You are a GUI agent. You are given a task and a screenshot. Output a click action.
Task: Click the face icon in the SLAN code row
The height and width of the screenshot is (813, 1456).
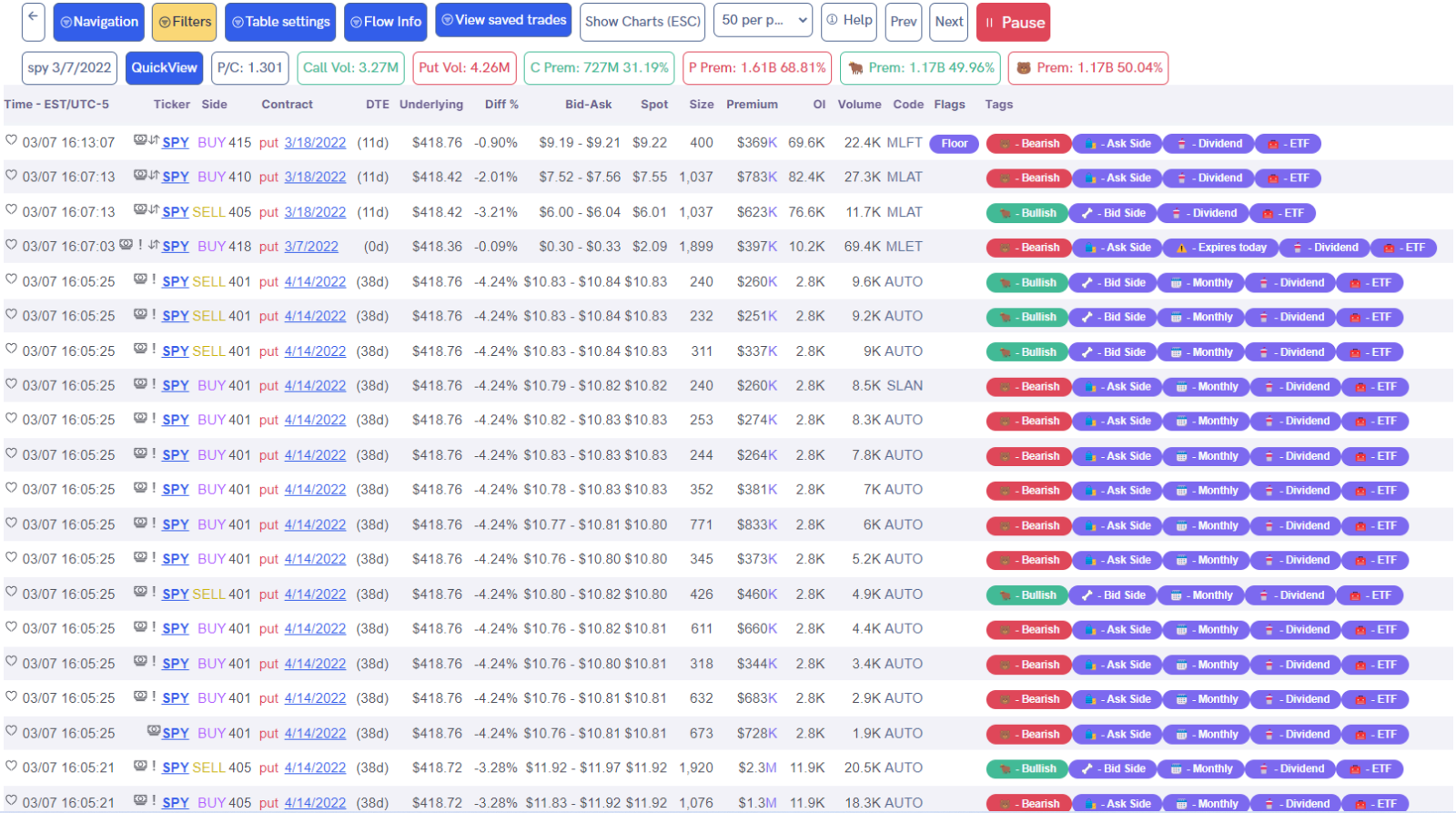(x=140, y=383)
